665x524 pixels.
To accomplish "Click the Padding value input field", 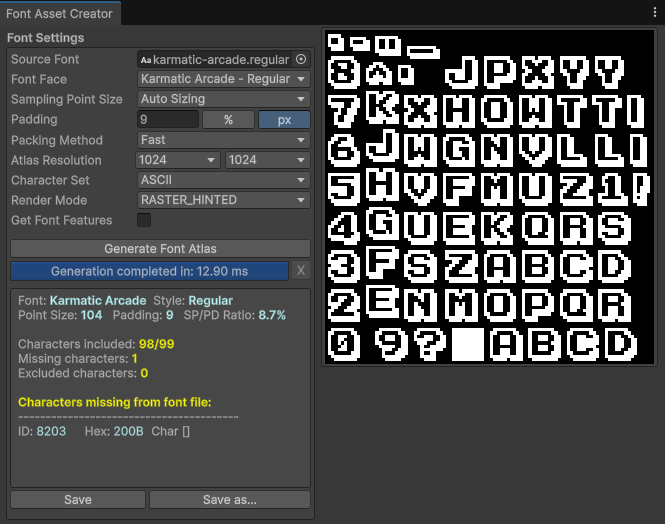I will point(167,120).
